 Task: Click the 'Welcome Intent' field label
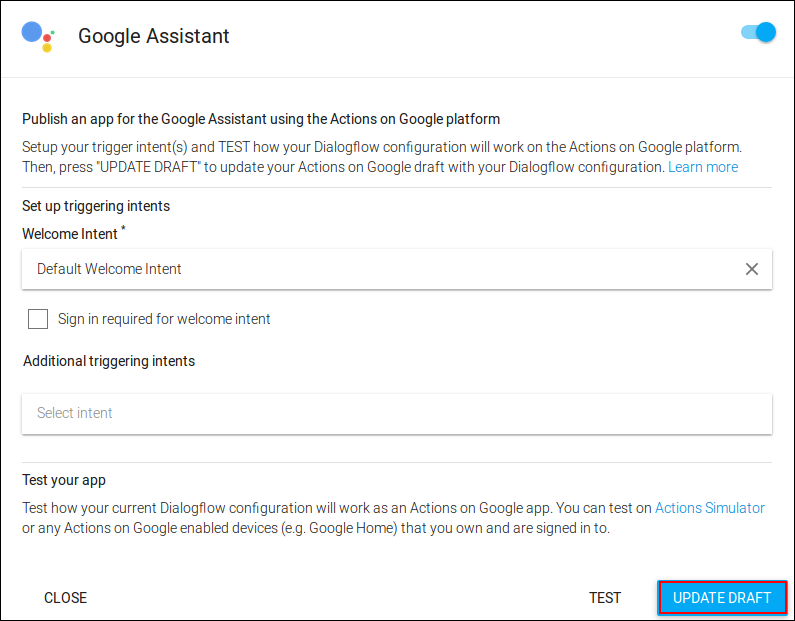coord(70,234)
